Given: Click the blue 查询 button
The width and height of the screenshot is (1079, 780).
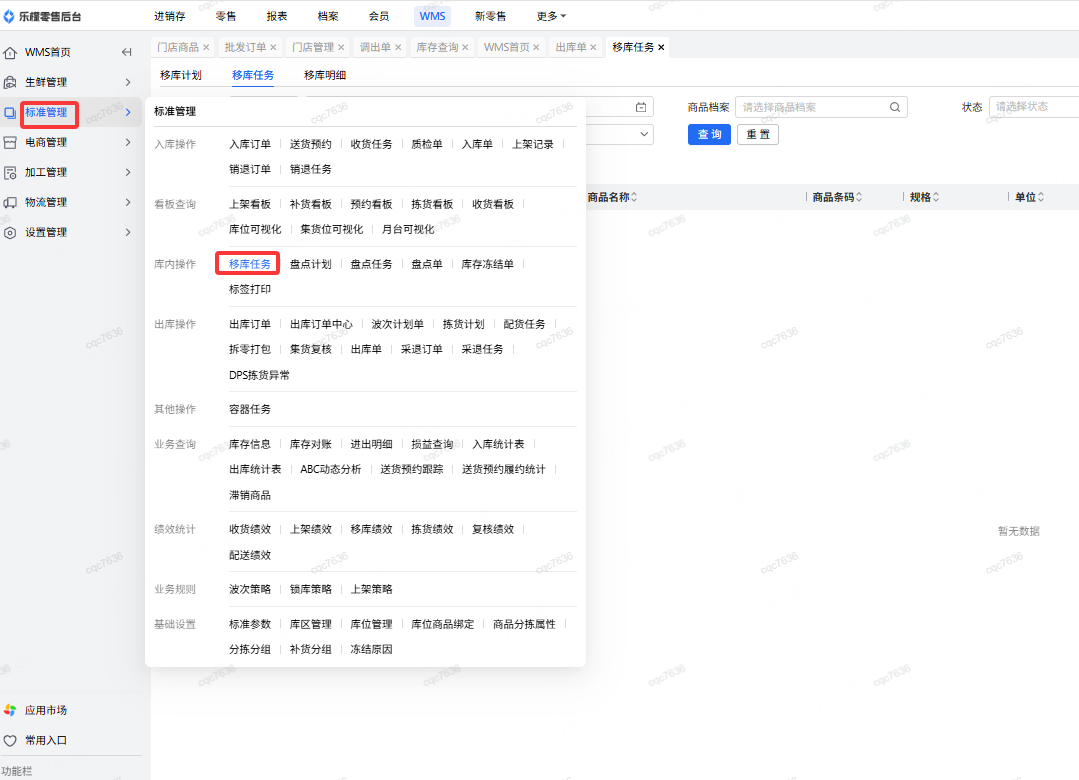Looking at the screenshot, I should (709, 135).
